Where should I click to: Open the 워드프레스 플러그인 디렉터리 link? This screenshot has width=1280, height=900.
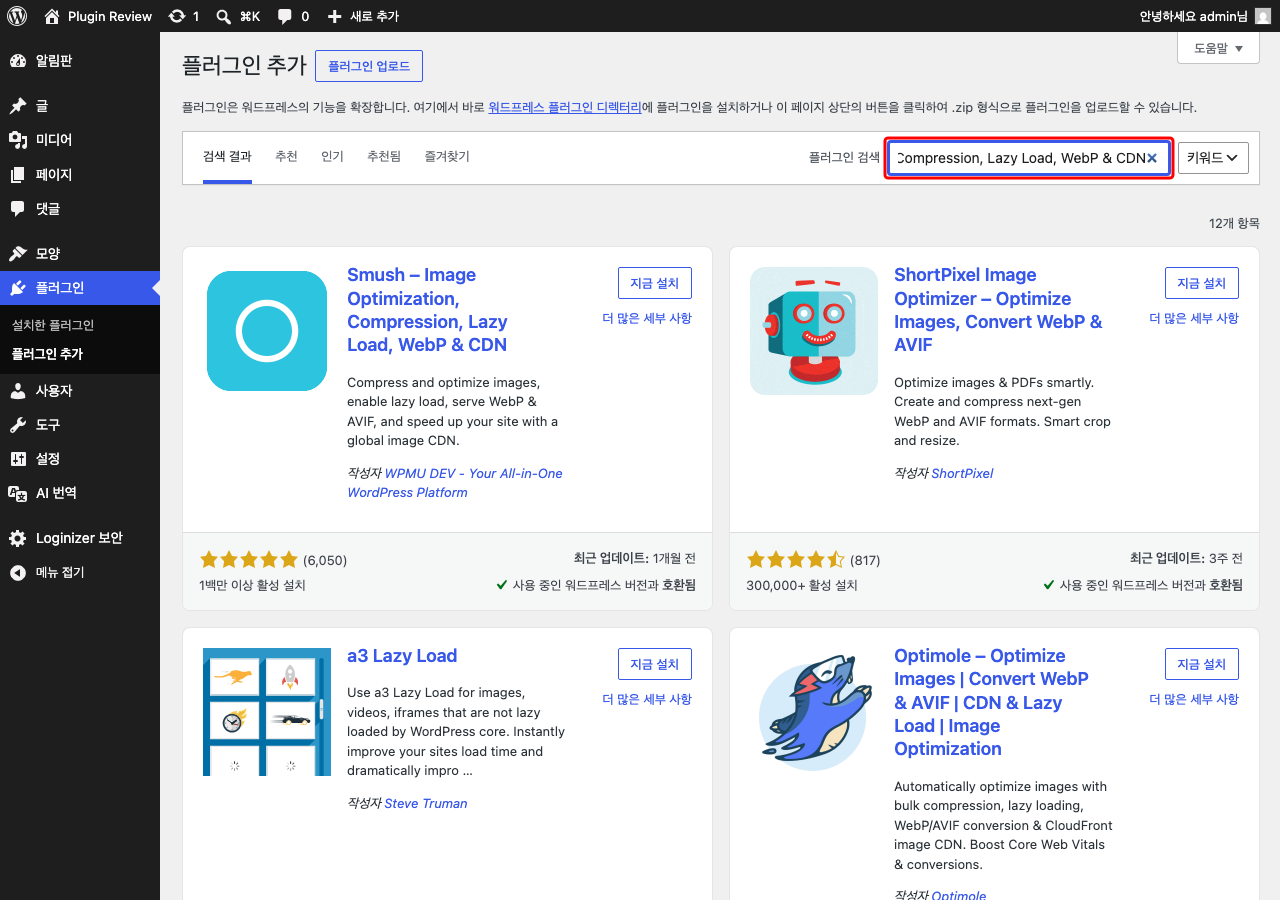click(x=564, y=107)
